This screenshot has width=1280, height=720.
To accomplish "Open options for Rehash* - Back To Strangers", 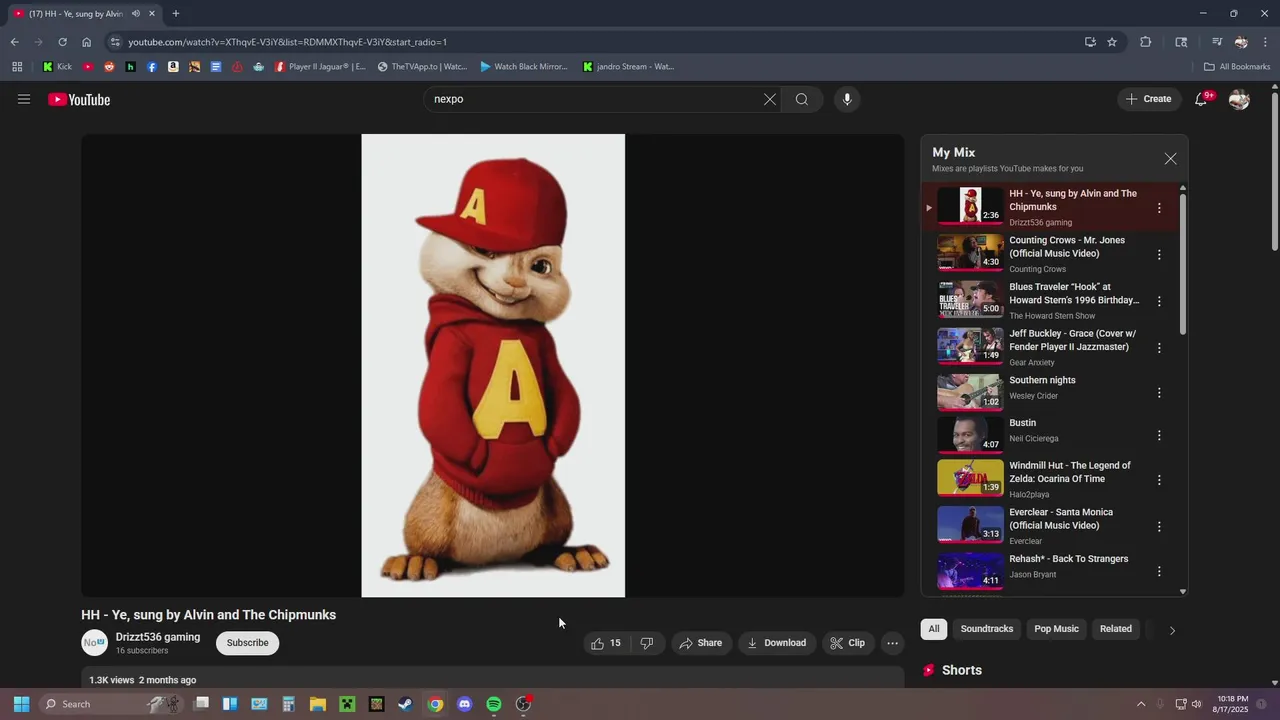I will pos(1159,572).
